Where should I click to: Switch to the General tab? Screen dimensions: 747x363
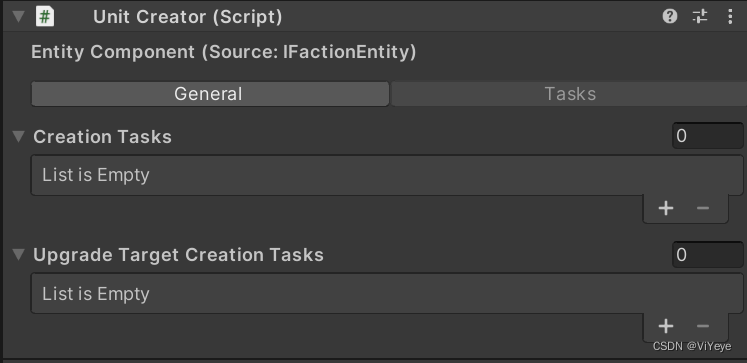point(210,94)
